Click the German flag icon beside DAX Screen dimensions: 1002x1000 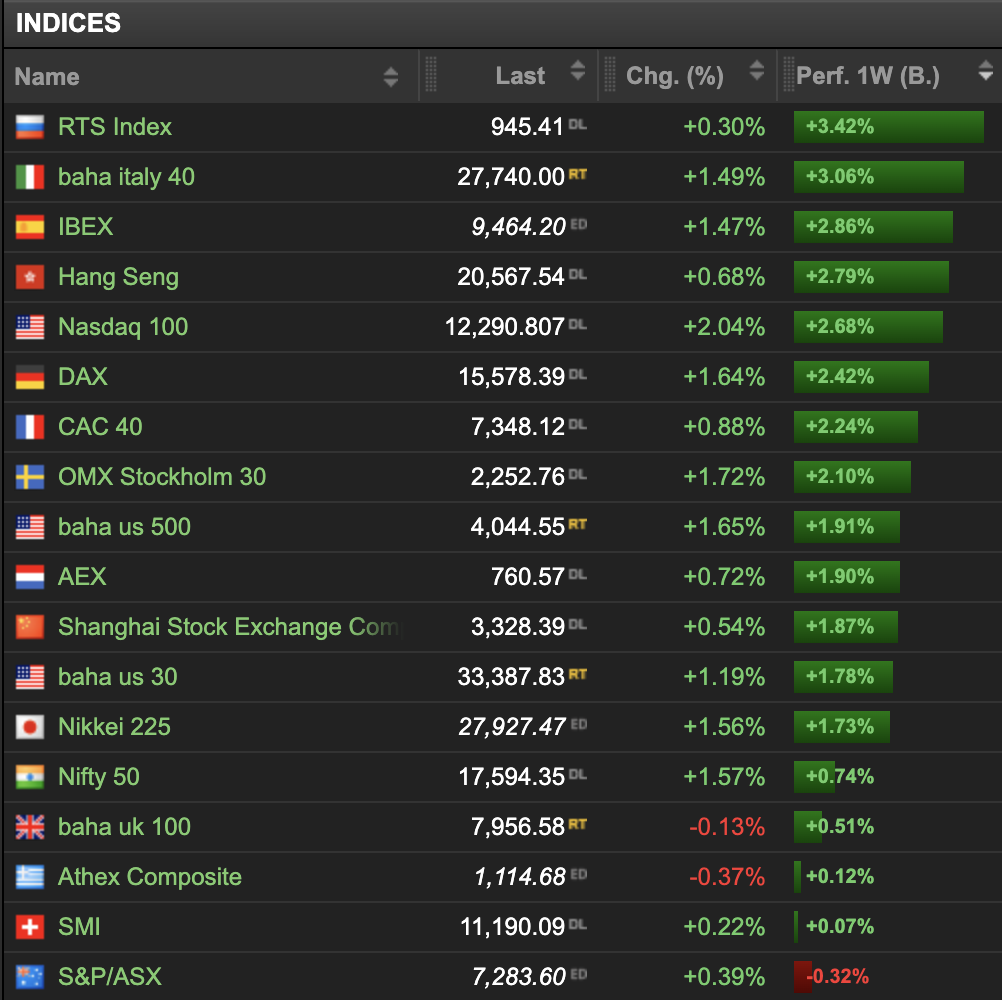tap(30, 377)
